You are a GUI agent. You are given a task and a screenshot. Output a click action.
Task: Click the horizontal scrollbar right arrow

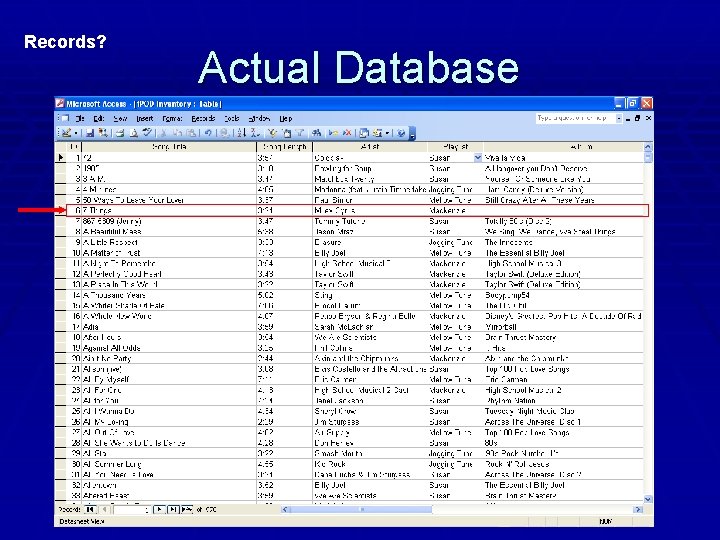638,509
